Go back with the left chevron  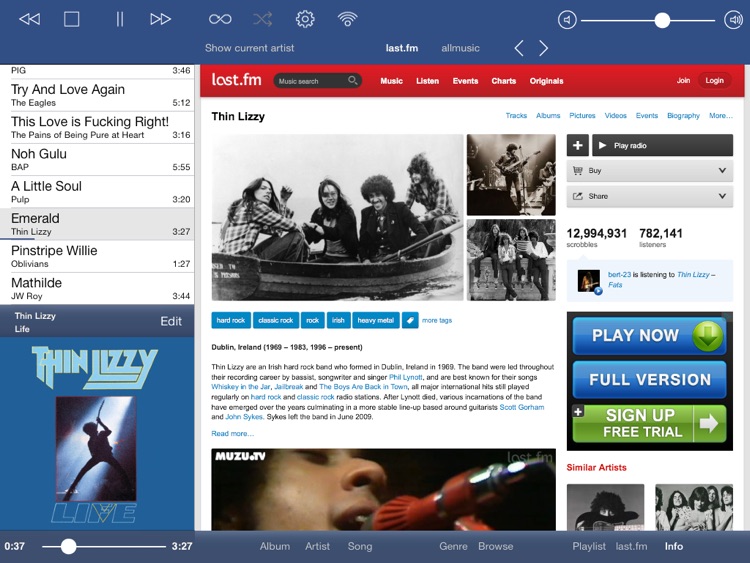(519, 48)
